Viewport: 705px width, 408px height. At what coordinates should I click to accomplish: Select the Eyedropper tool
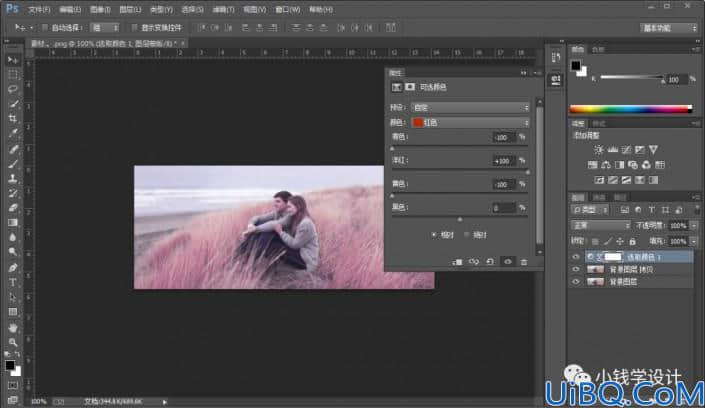(13, 133)
